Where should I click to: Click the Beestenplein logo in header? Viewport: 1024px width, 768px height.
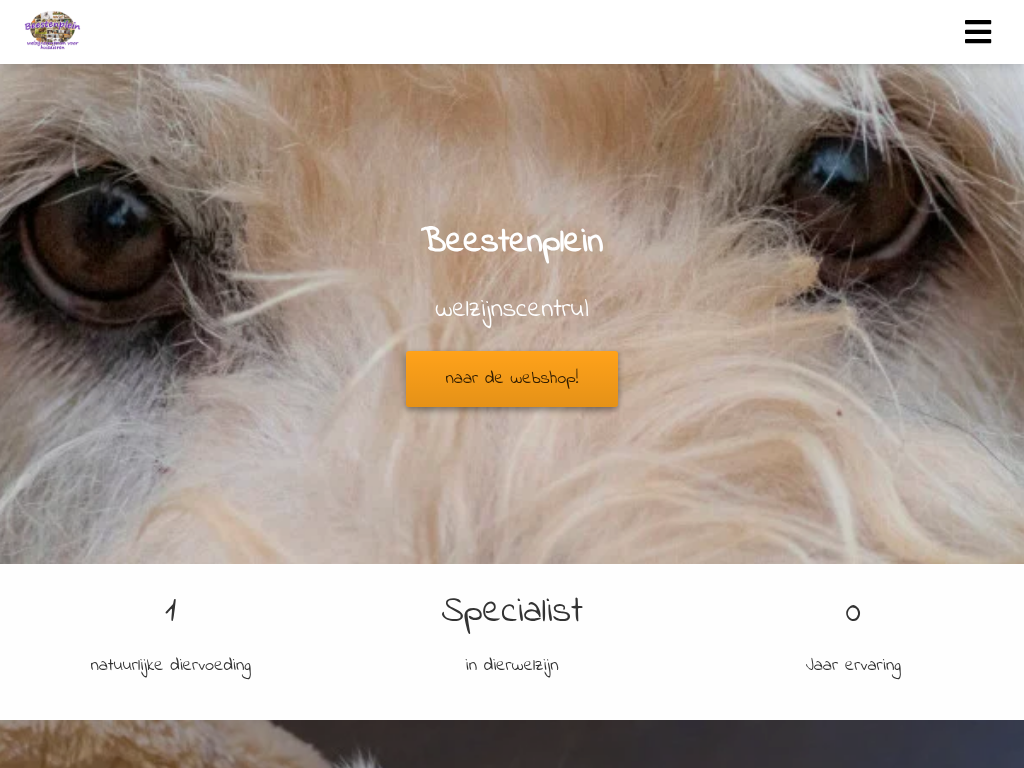52,30
